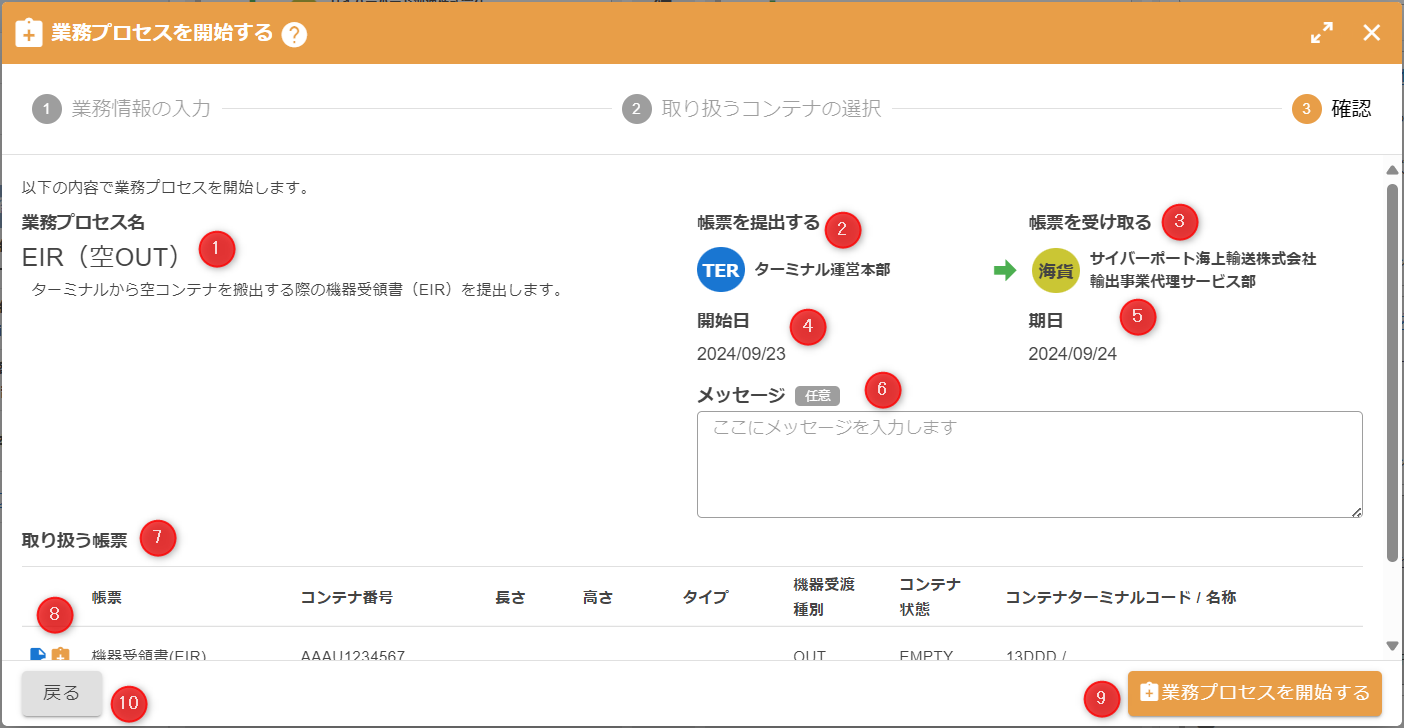The image size is (1404, 728).
Task: Click the help question mark icon
Action: 294,34
